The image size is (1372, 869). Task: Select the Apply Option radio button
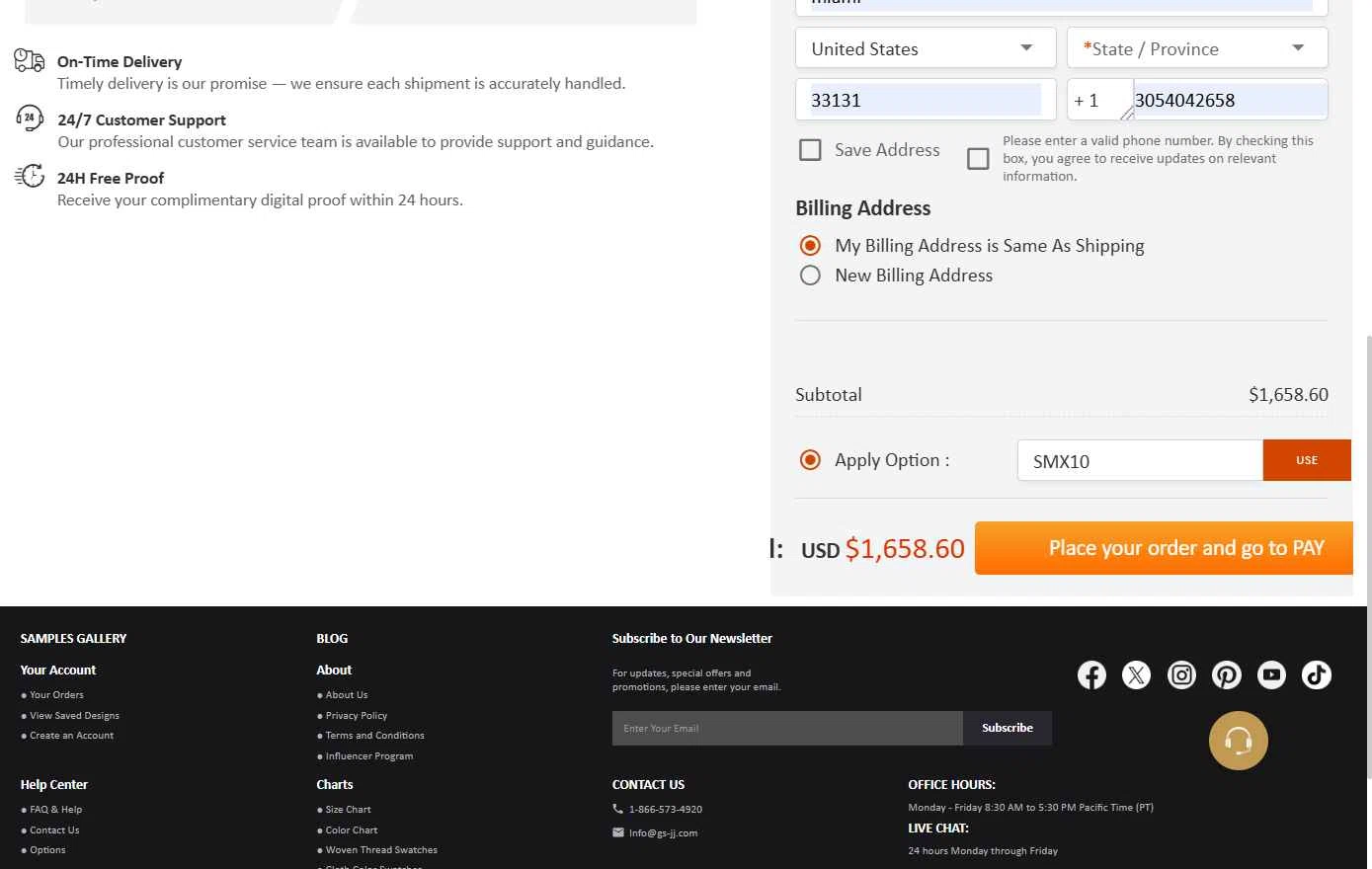(x=810, y=460)
